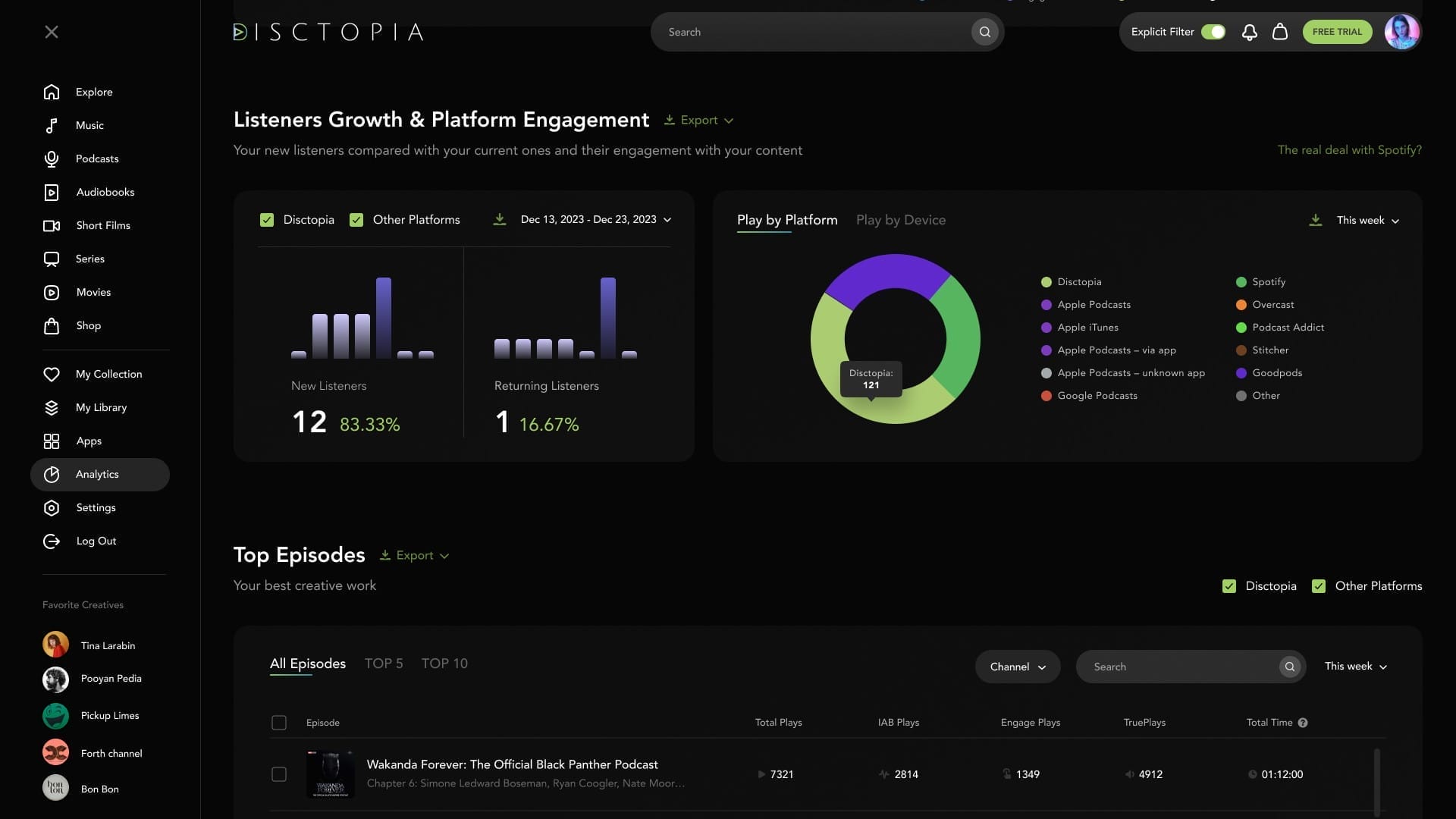The width and height of the screenshot is (1456, 819).
Task: Click the search magnifier icon in top bar
Action: coord(984,32)
